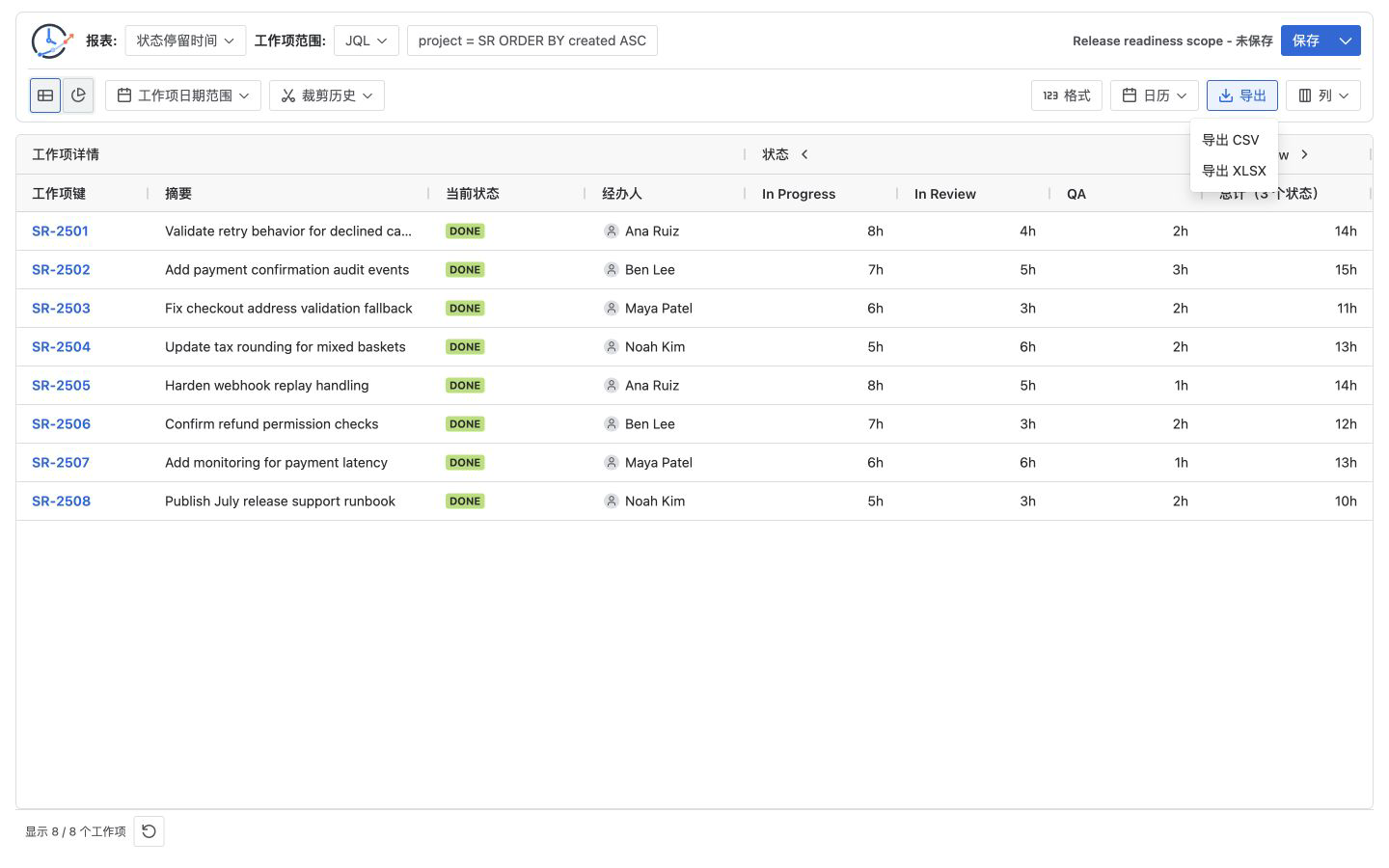This screenshot has width=1389, height=868.
Task: Click the 导出 button
Action: click(1242, 95)
